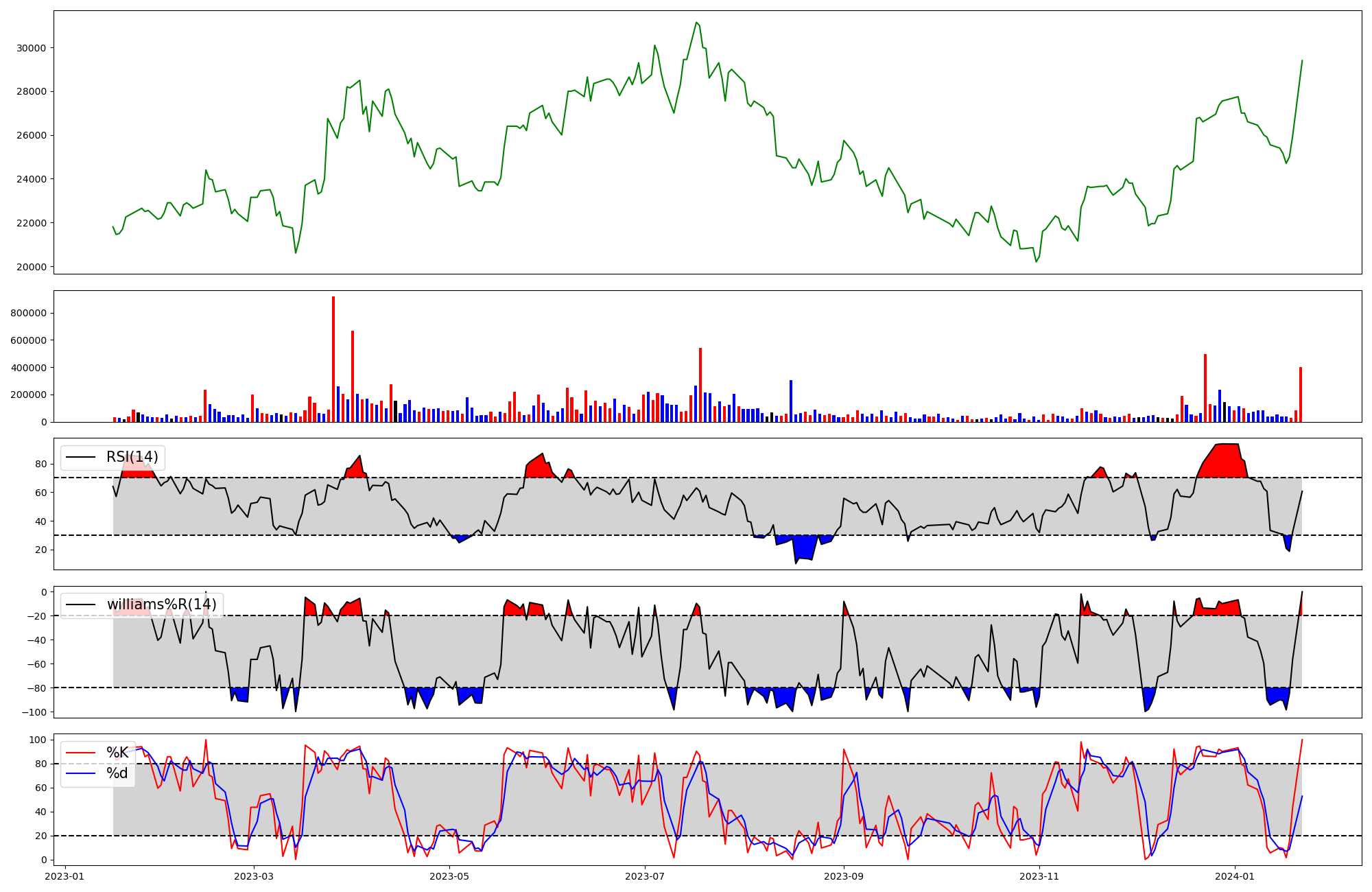Click the 22000 price axis label

tap(32, 223)
